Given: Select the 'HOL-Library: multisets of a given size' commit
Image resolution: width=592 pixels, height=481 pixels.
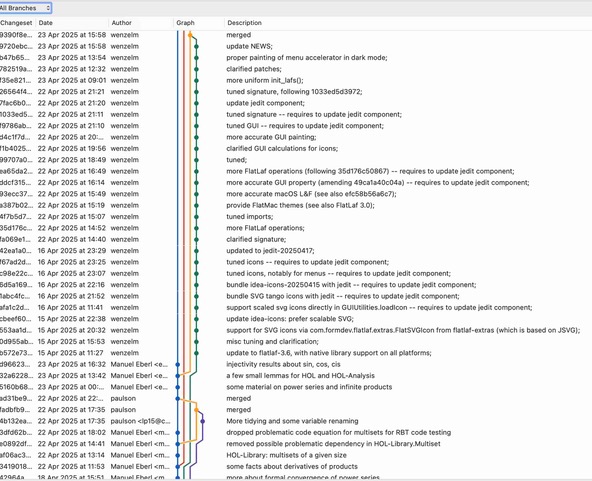Looking at the screenshot, I should 296,455.
